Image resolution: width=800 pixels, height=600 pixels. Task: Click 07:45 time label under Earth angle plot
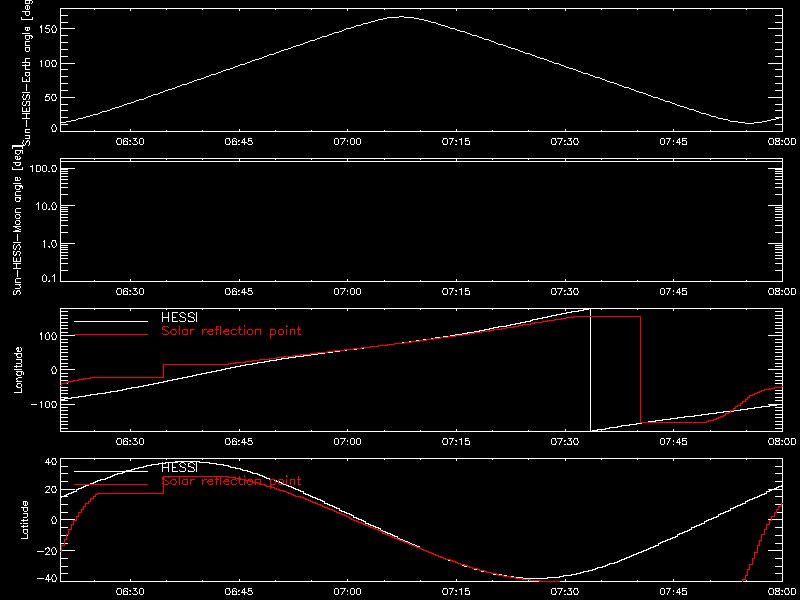click(x=673, y=142)
